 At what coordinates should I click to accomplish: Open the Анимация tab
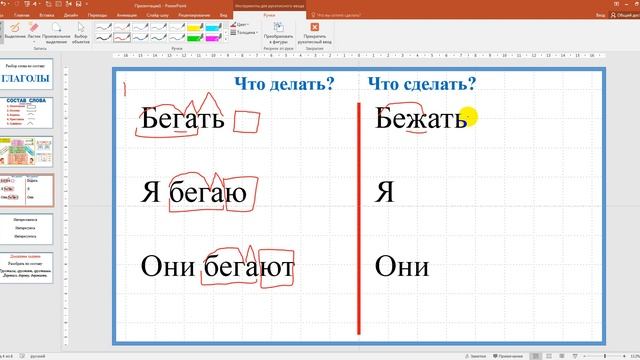coord(127,15)
